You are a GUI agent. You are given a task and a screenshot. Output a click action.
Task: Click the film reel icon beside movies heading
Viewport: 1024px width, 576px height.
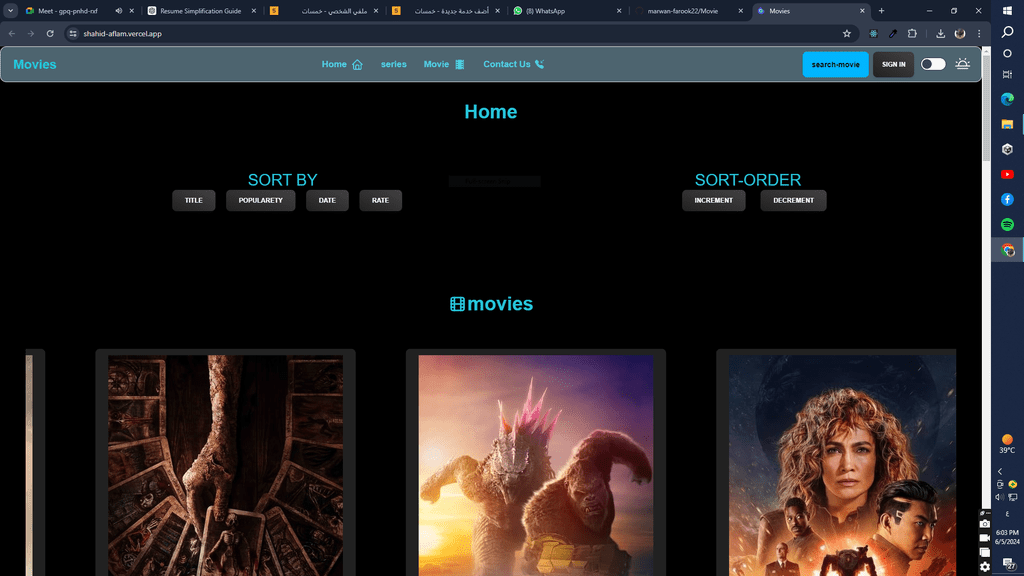[457, 304]
